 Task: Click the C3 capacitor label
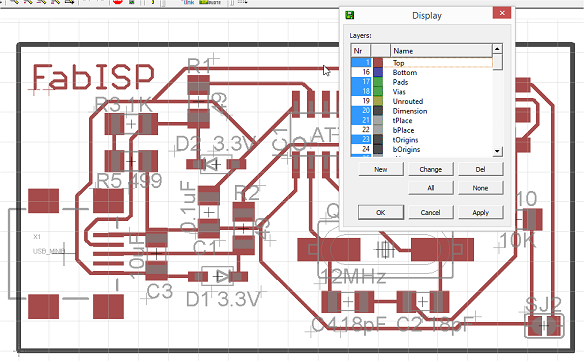point(160,291)
